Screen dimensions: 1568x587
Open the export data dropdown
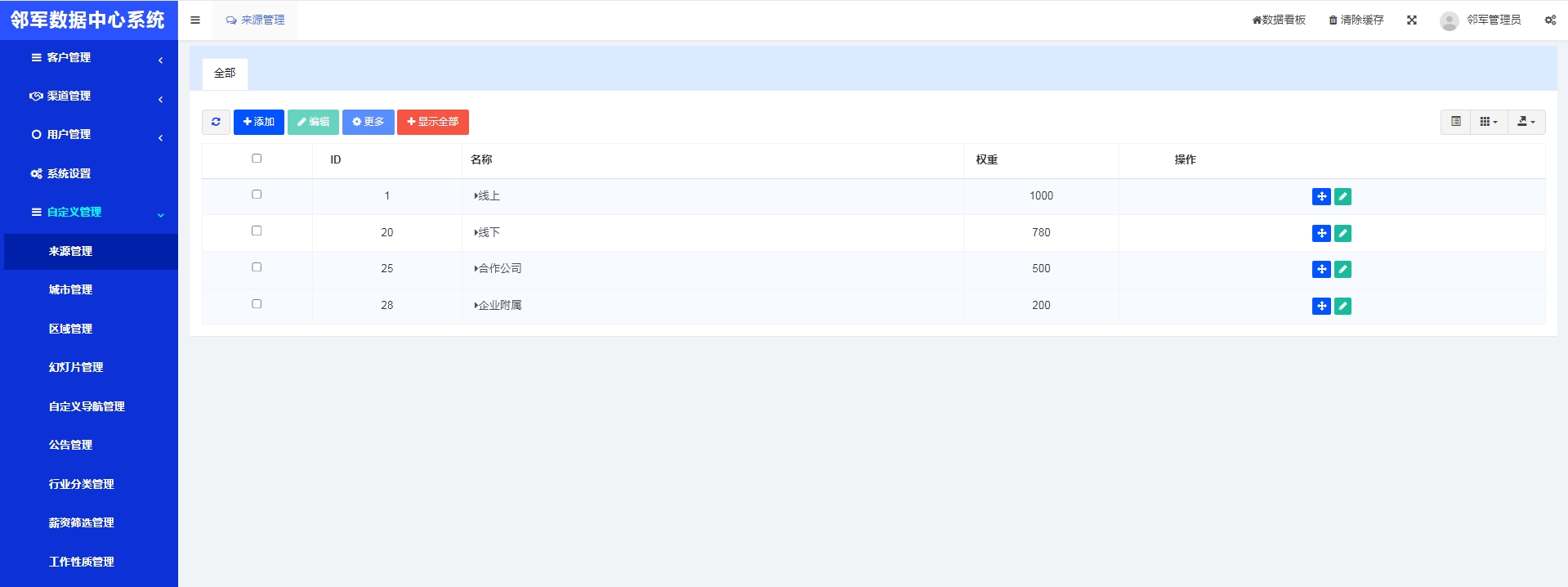click(1526, 122)
